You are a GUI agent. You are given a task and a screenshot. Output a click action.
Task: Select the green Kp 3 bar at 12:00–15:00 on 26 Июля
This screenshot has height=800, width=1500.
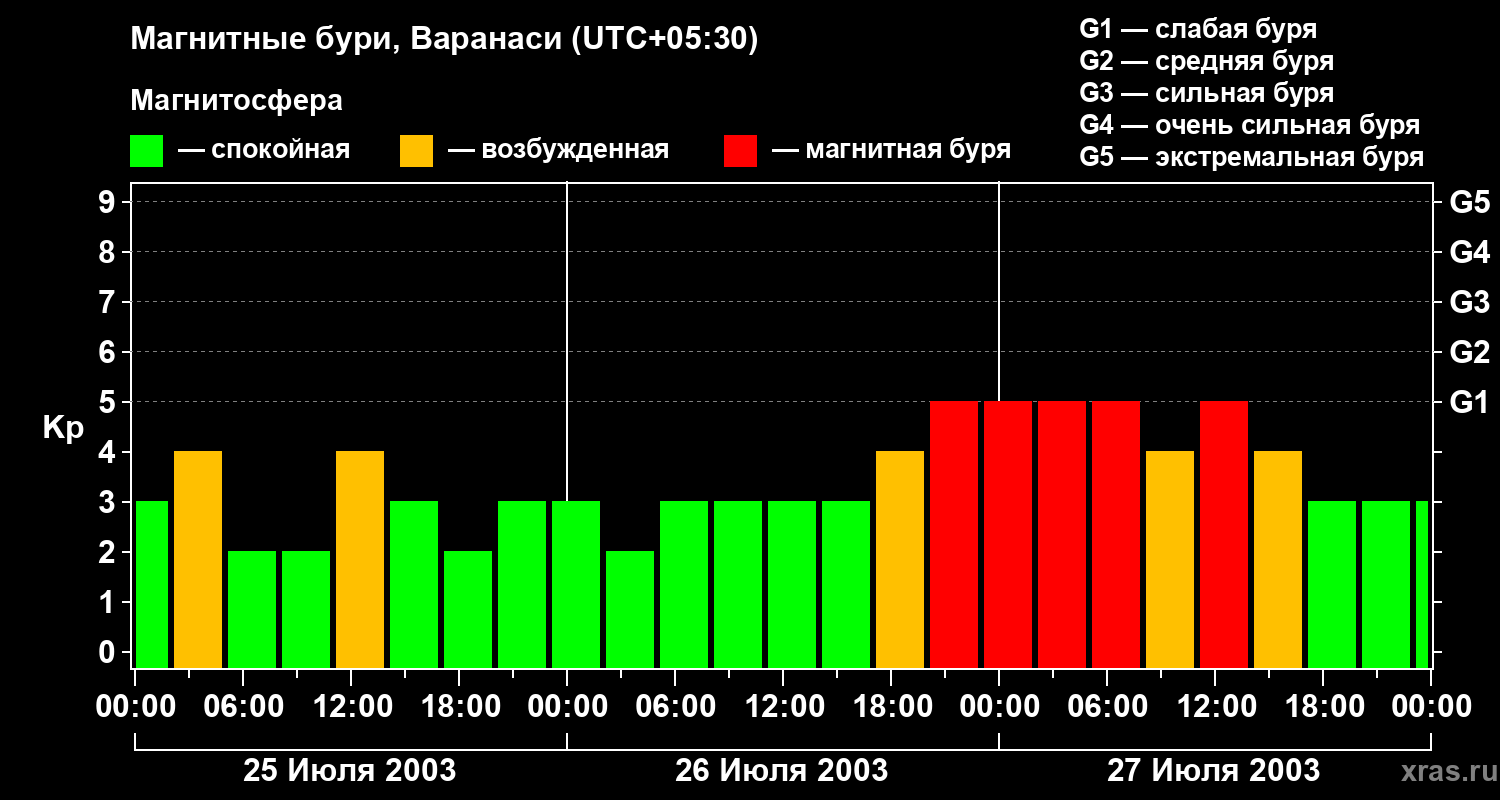792,585
